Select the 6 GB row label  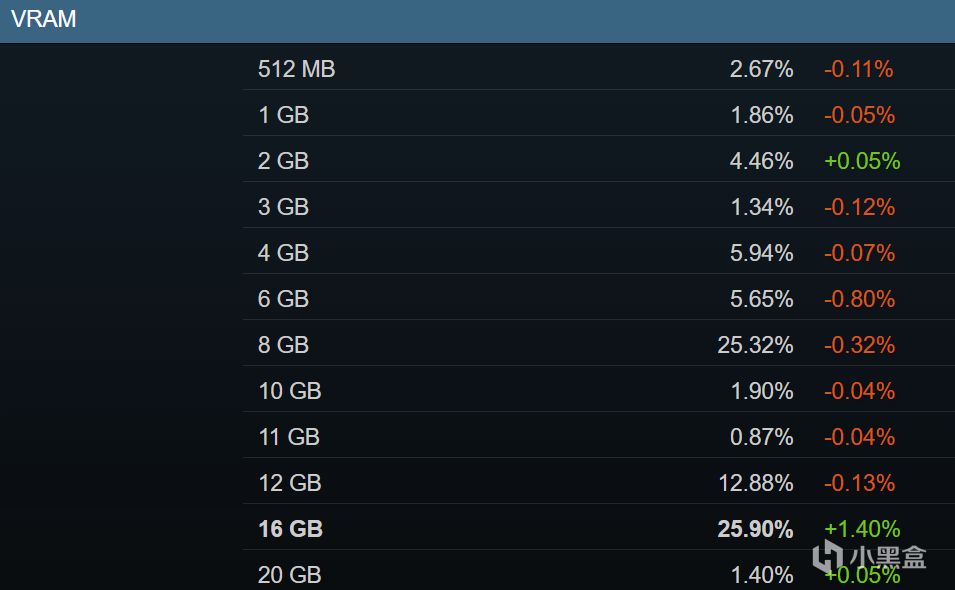283,299
